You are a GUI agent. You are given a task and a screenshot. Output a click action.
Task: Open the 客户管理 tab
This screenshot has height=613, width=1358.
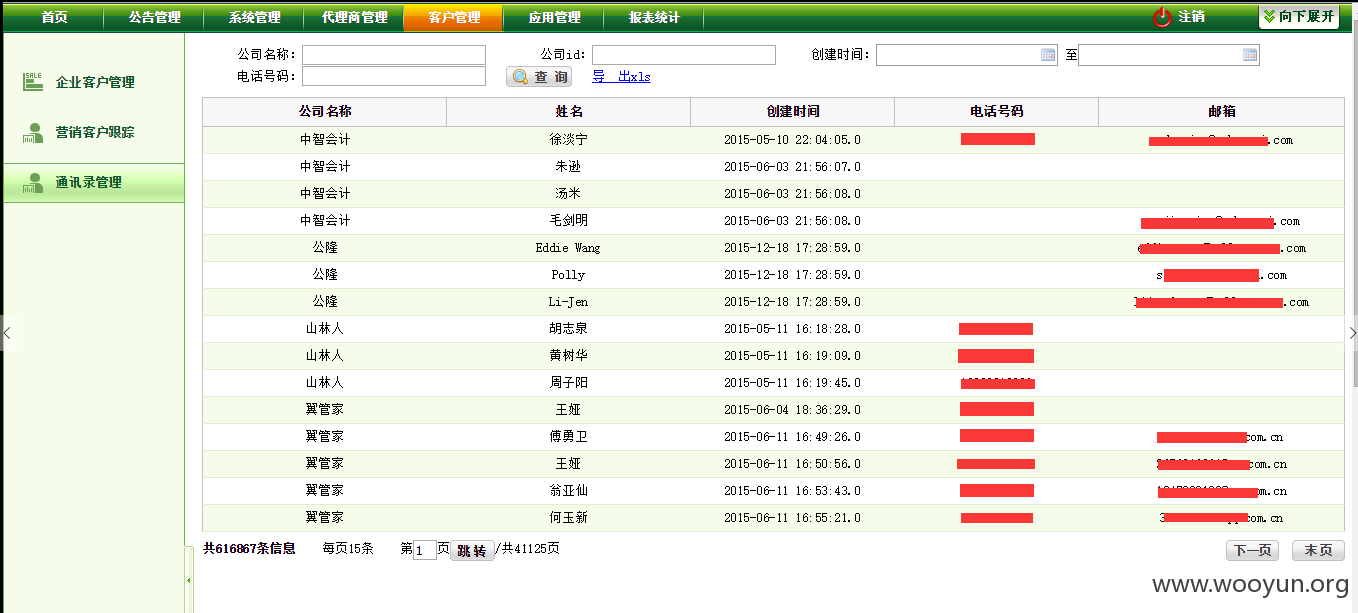point(453,17)
